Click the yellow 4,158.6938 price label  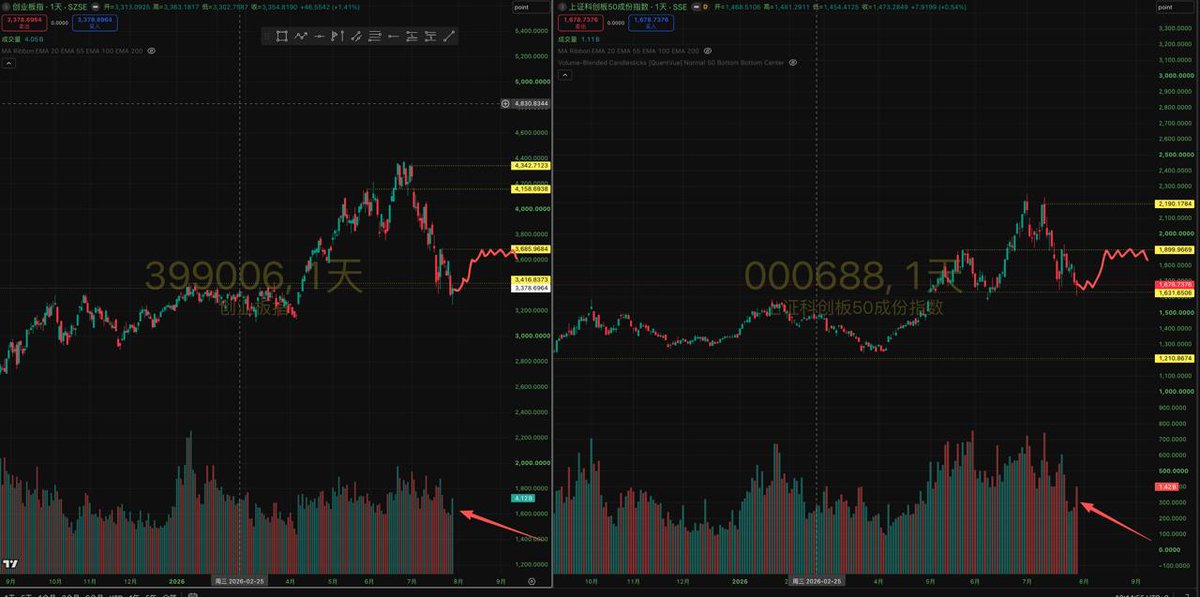[x=530, y=188]
